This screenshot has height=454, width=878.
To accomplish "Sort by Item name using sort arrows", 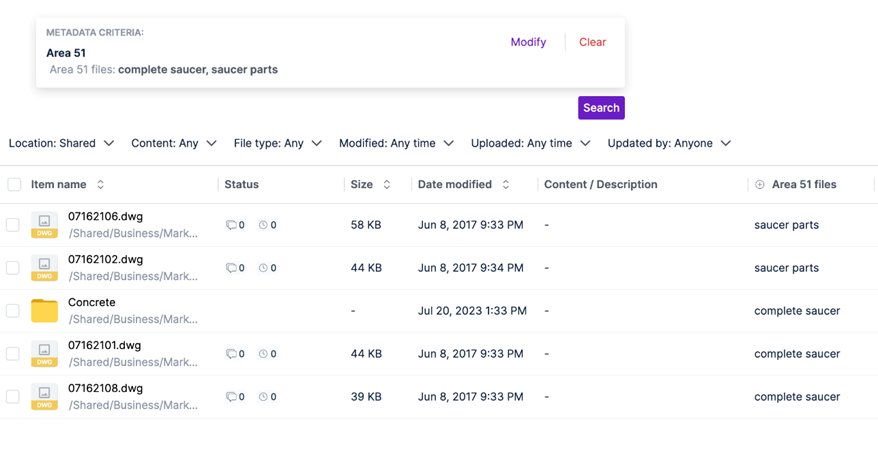I will click(x=100, y=185).
